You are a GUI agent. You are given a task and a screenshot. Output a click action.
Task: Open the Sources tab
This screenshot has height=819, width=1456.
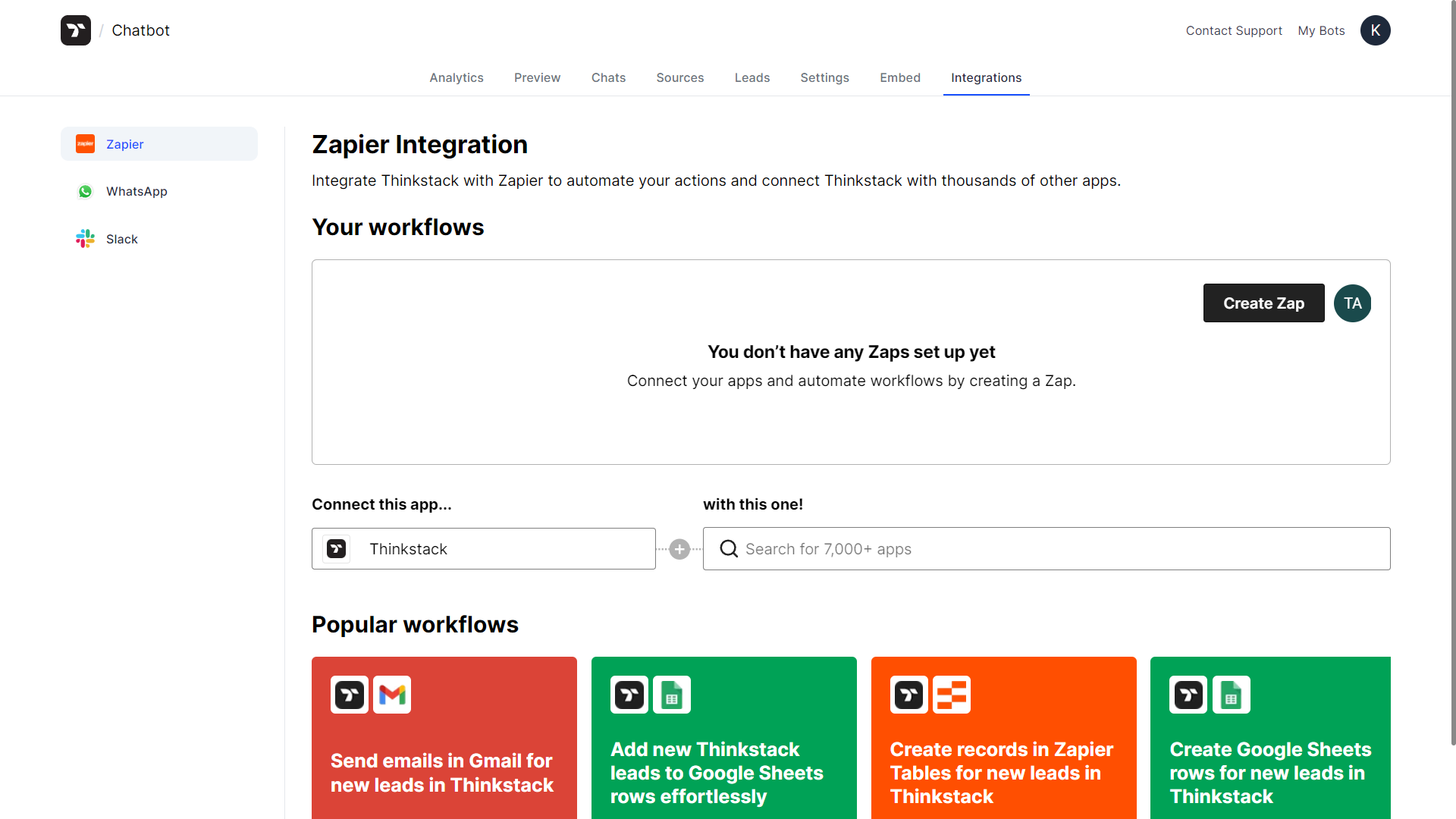[680, 77]
